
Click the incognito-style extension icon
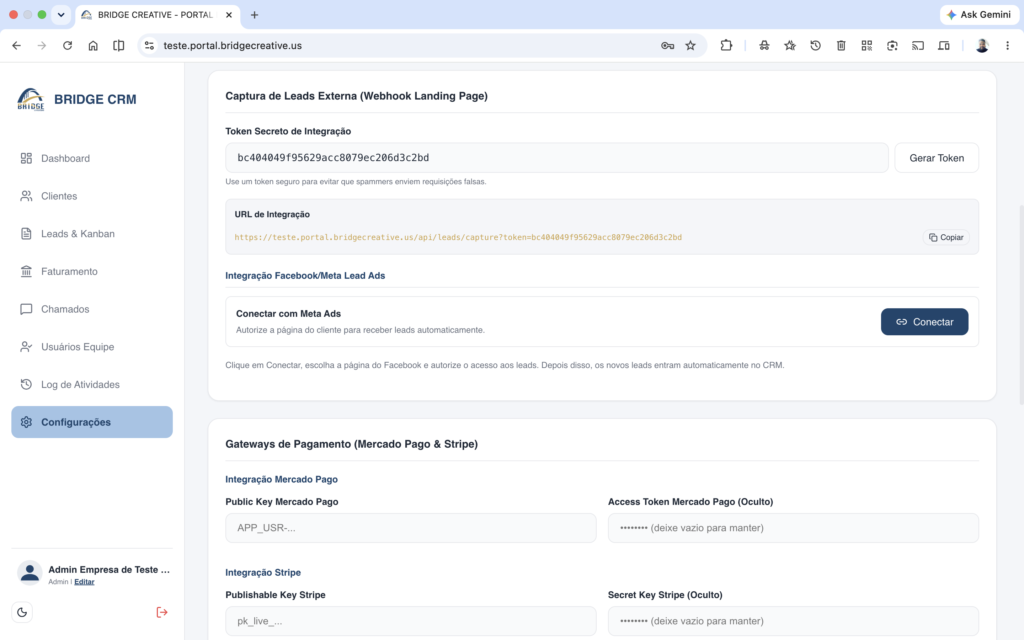click(x=764, y=46)
